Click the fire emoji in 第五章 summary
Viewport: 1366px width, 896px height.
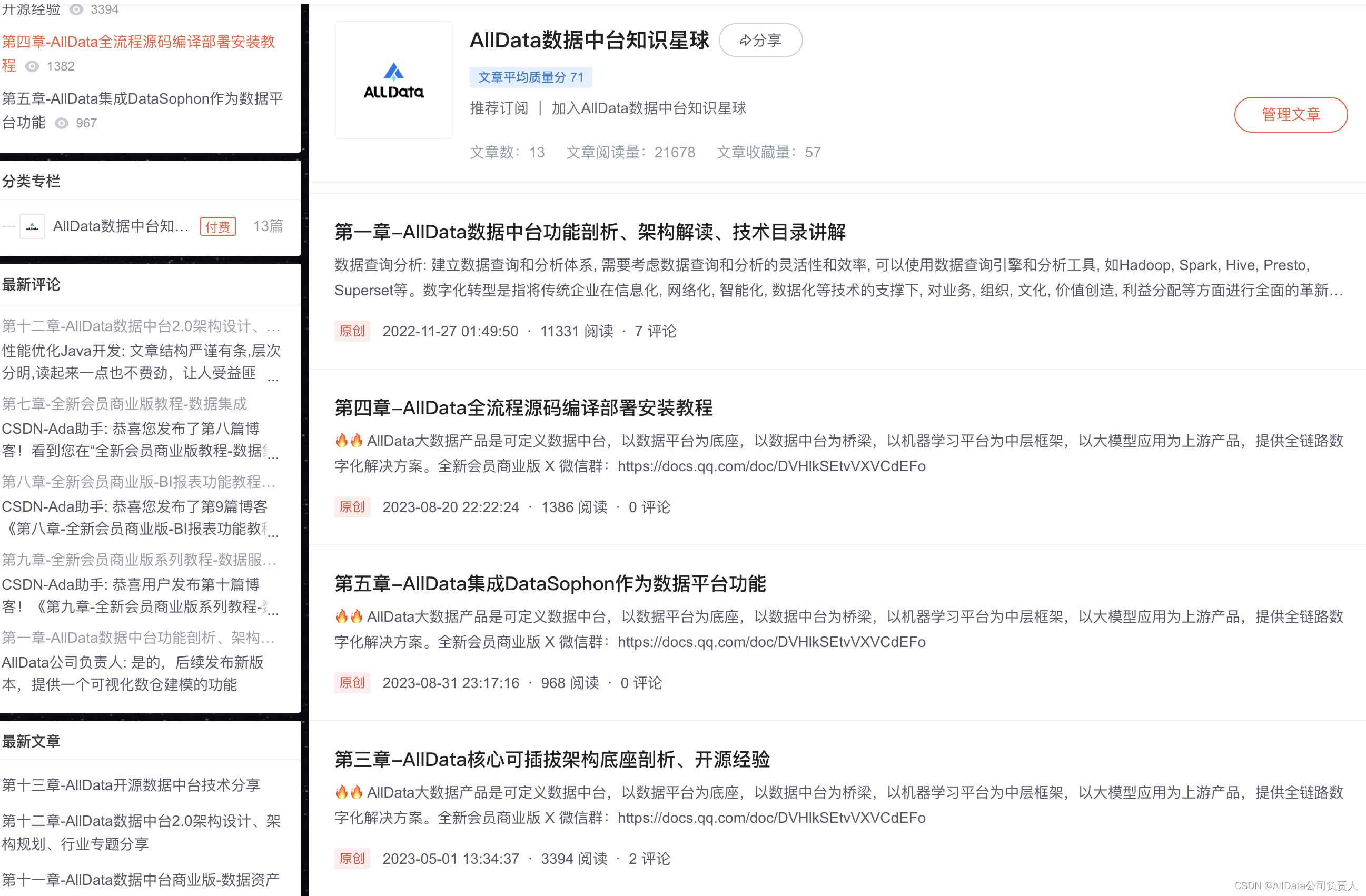[x=349, y=616]
